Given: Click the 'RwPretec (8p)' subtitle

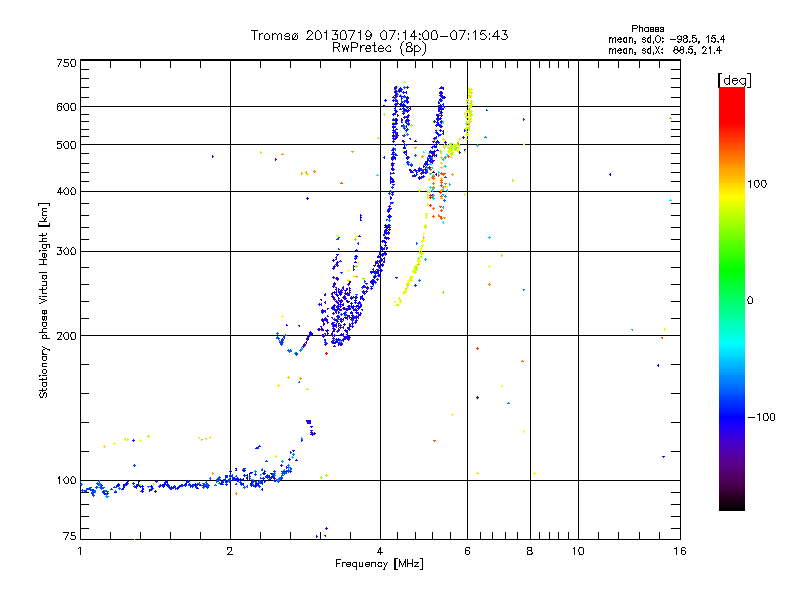Looking at the screenshot, I should tap(379, 48).
